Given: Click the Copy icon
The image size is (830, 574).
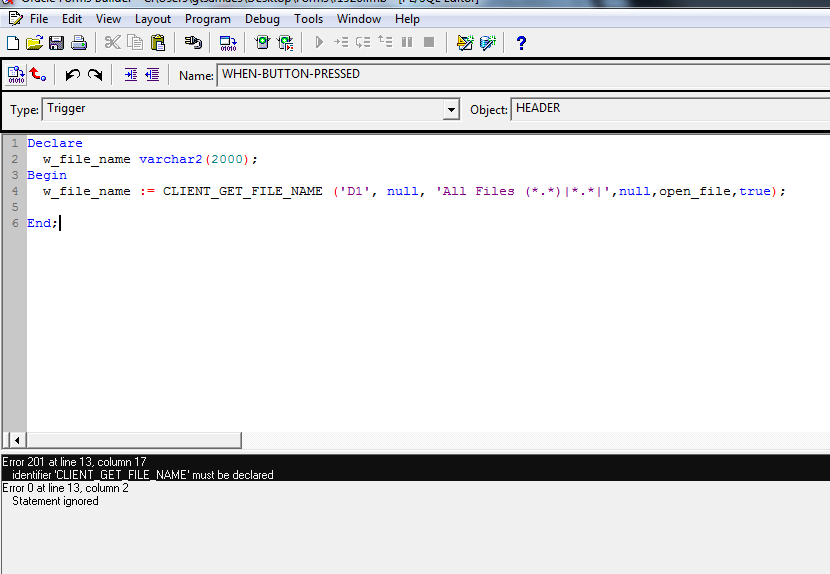Looking at the screenshot, I should coord(136,42).
